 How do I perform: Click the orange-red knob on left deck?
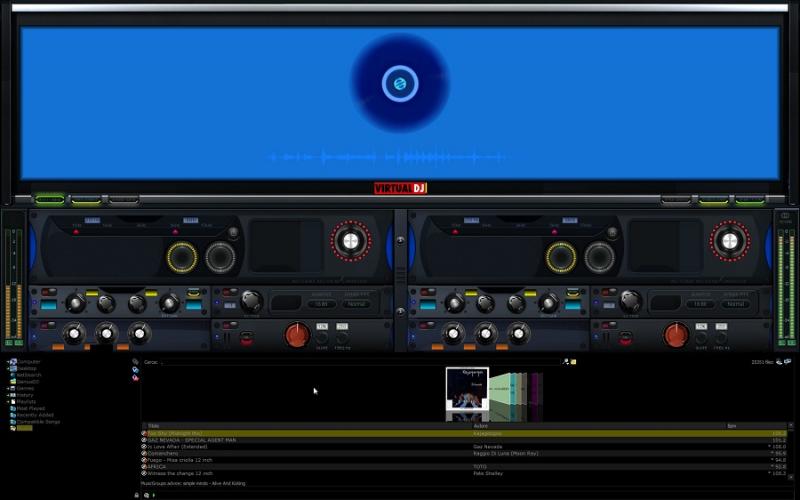[x=297, y=335]
